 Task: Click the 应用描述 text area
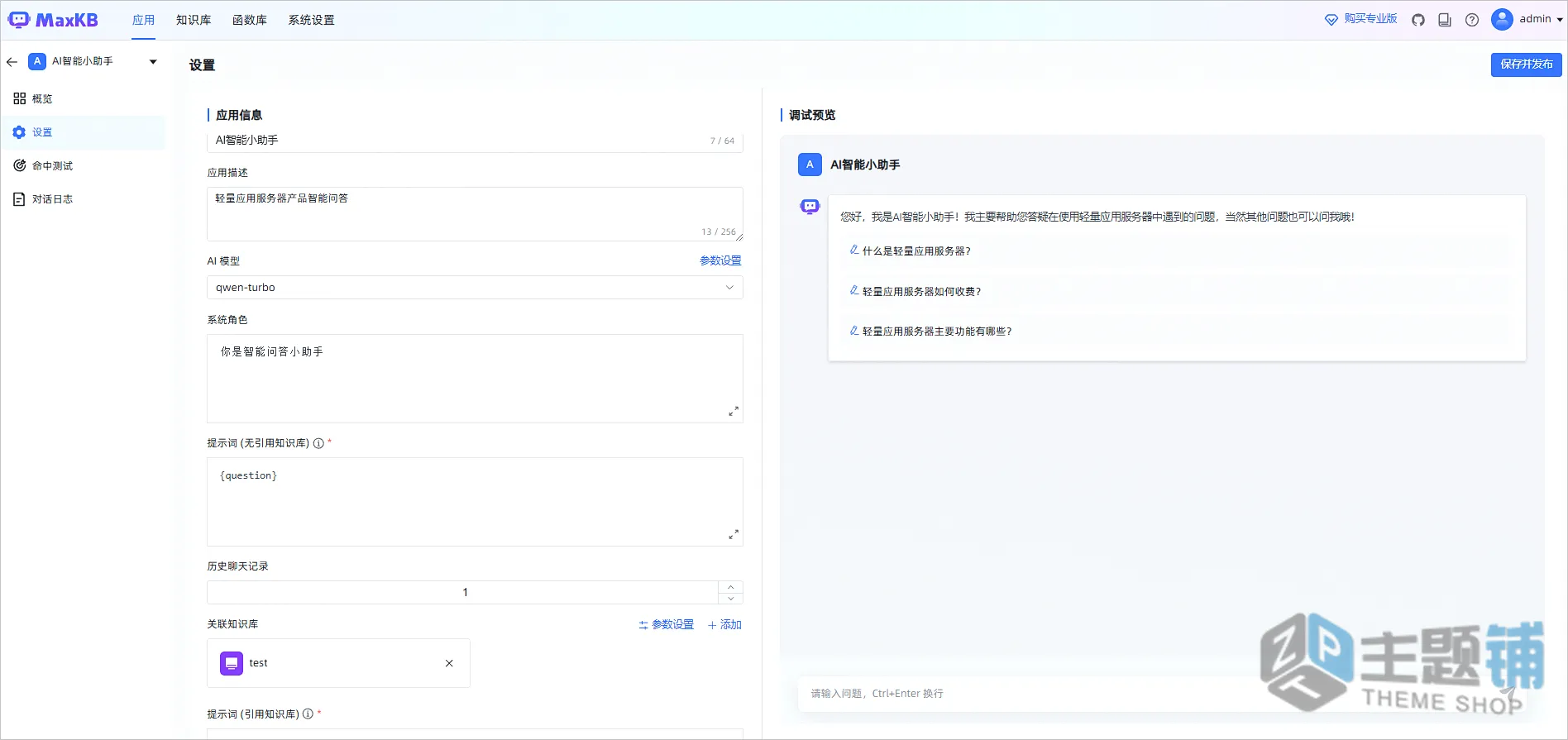(x=475, y=214)
